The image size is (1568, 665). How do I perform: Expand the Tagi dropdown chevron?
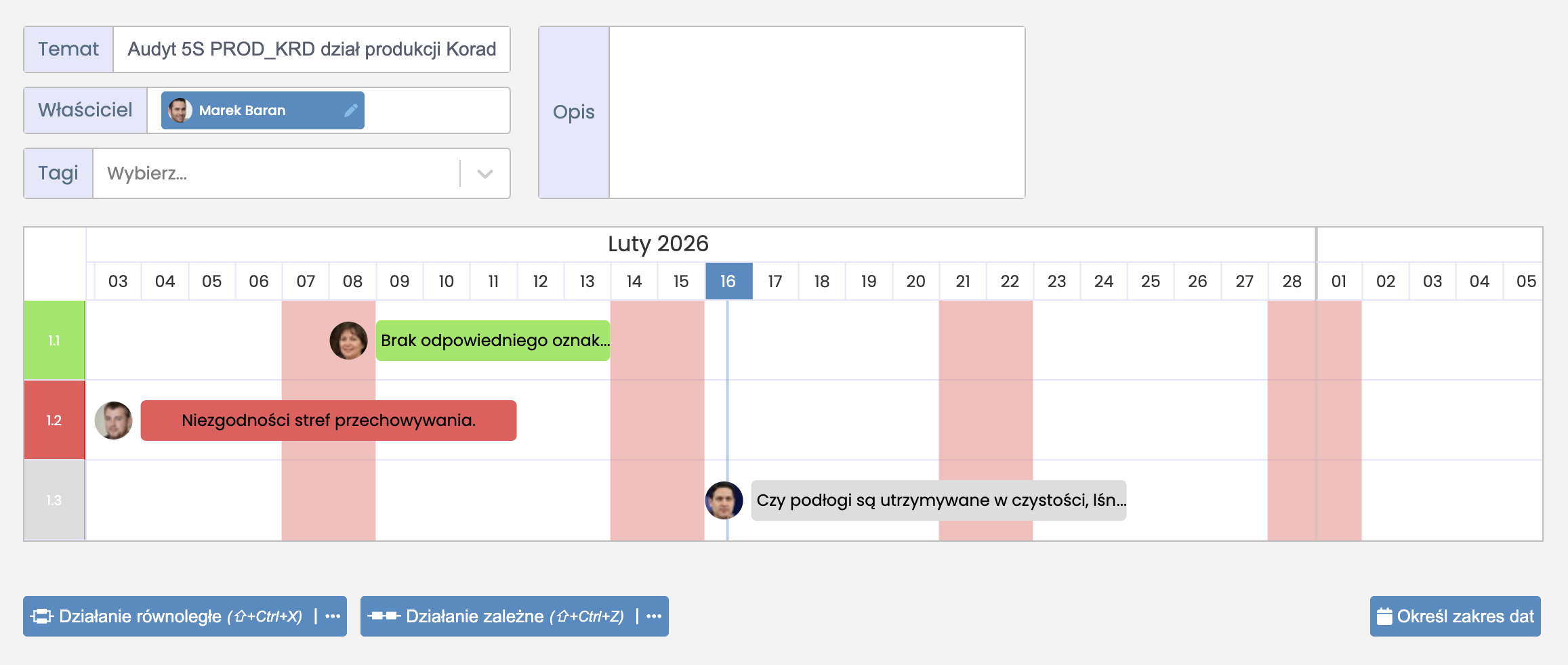pos(484,173)
